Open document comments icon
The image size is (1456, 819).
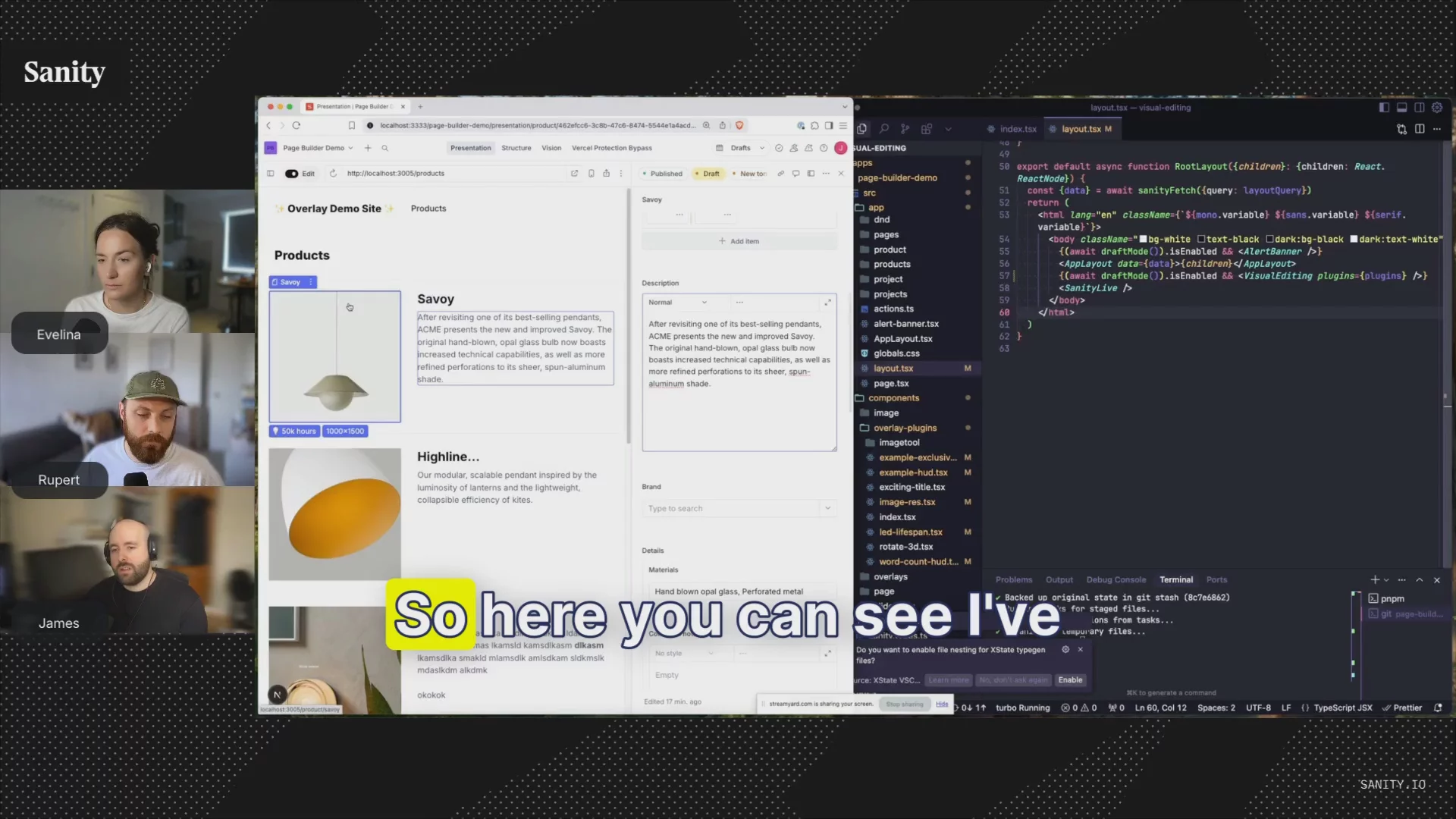coord(795,174)
